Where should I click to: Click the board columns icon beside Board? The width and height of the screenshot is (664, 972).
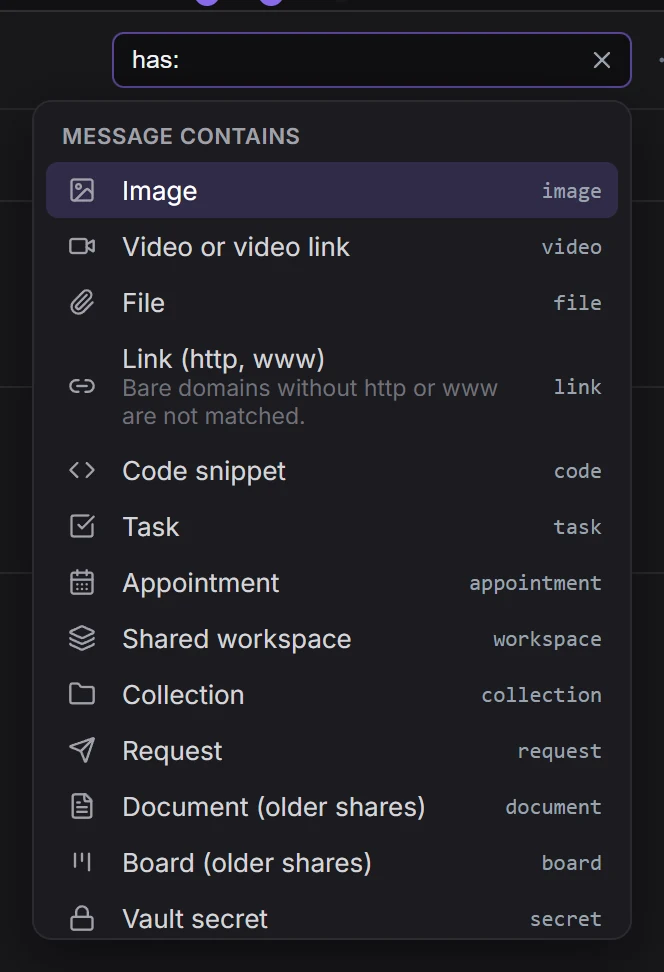tap(82, 862)
